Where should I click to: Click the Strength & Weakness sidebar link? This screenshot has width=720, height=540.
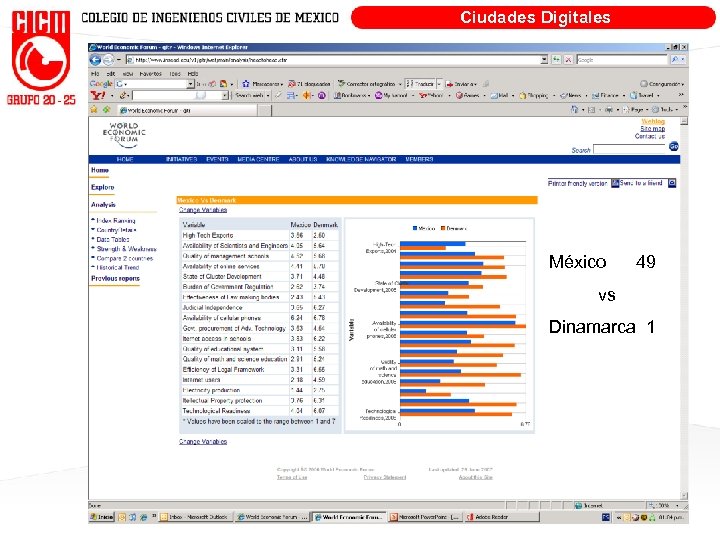[126, 249]
